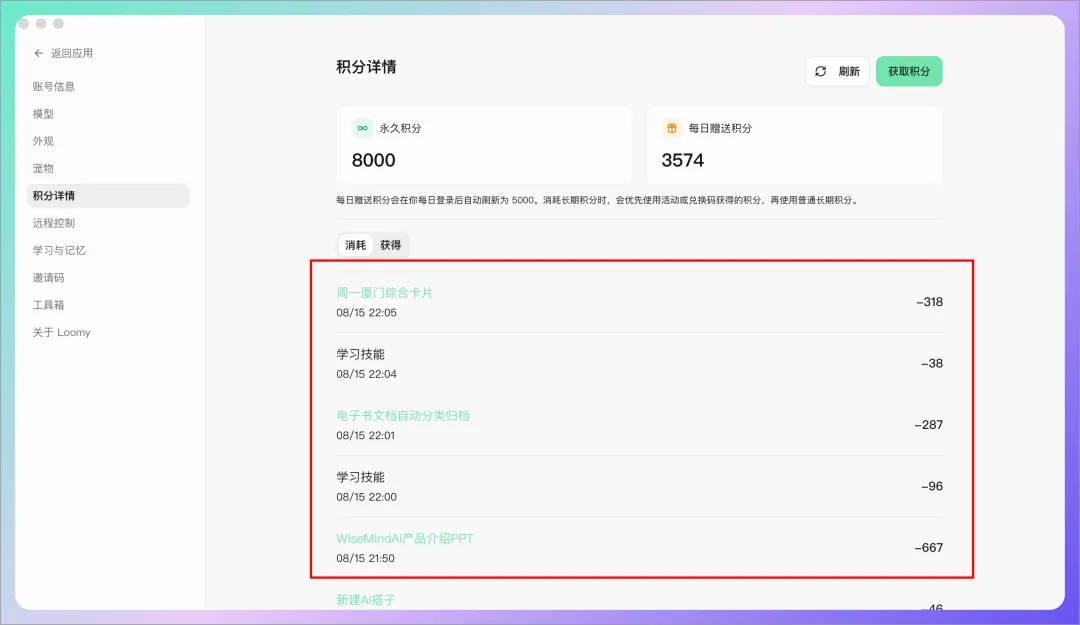Open the WiseMindAI产品介绍PPT link
Image resolution: width=1080 pixels, height=625 pixels.
405,538
